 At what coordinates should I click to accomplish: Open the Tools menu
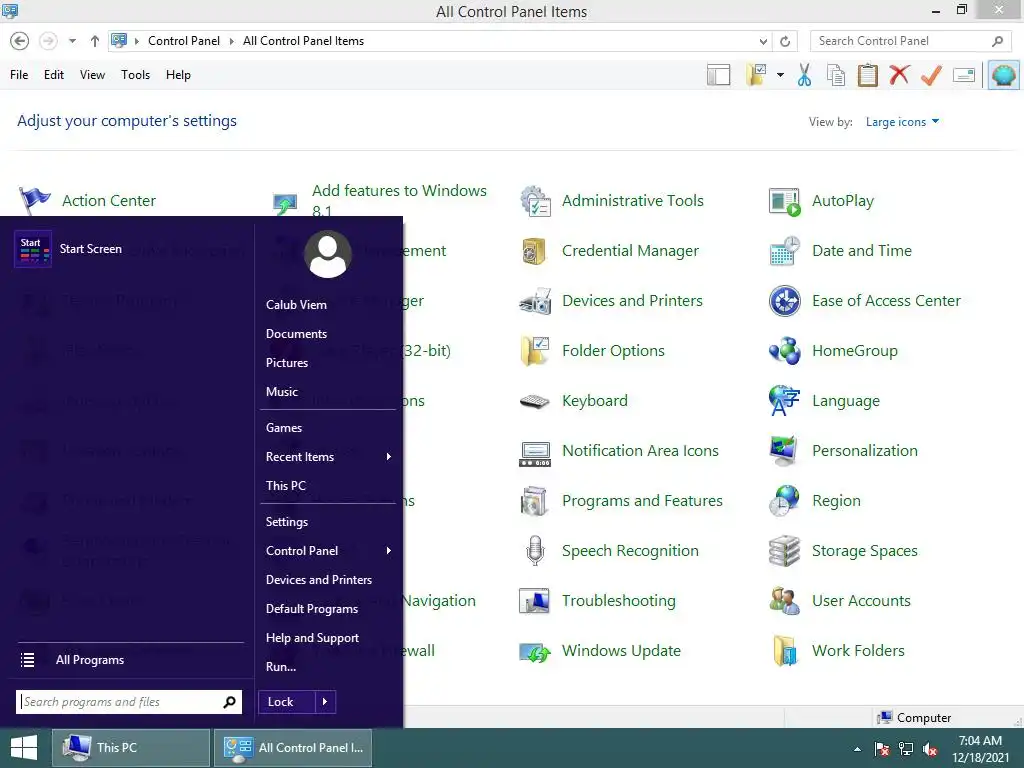(135, 75)
